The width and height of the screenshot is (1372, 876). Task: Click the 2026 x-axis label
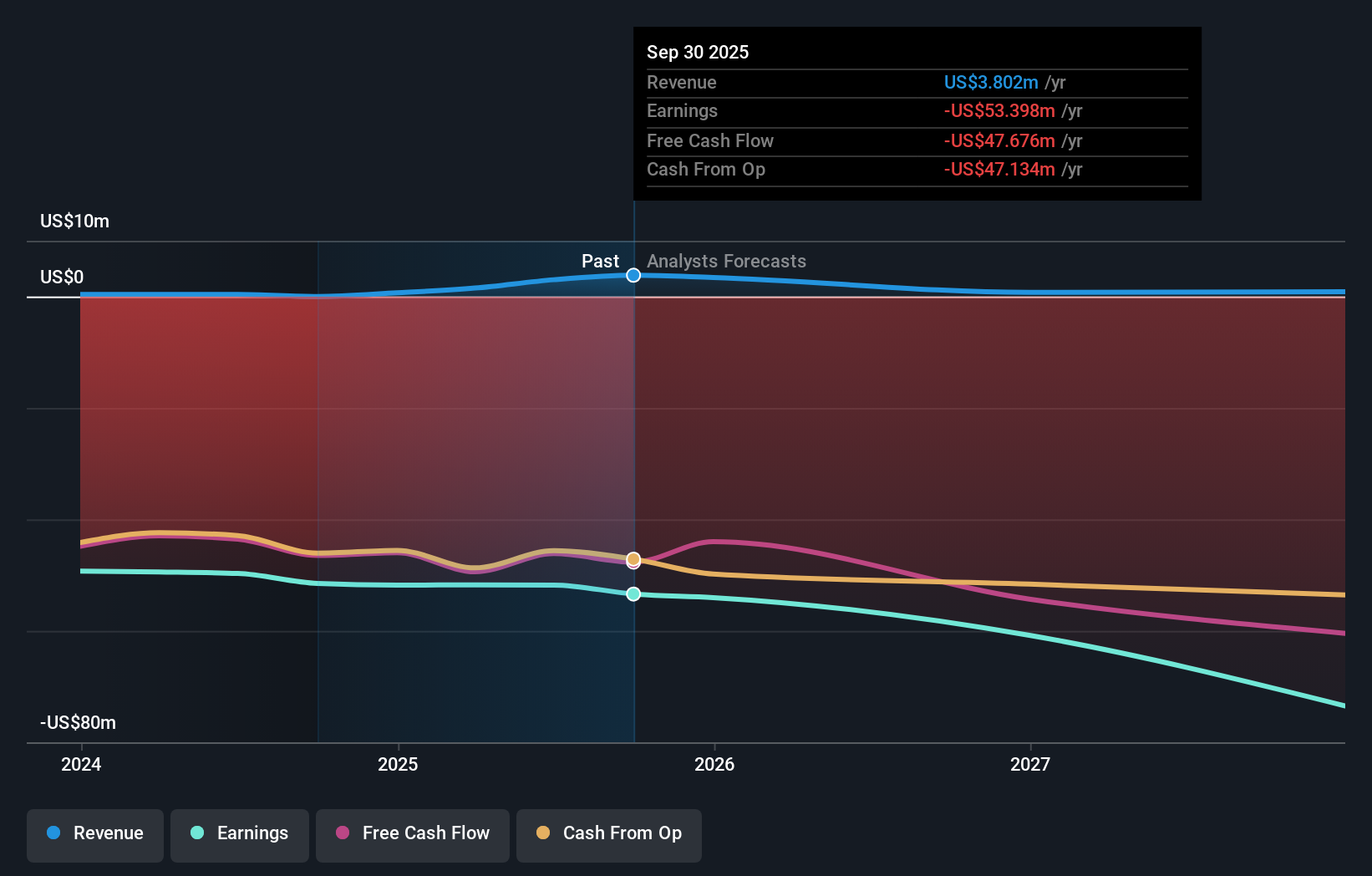coord(714,764)
